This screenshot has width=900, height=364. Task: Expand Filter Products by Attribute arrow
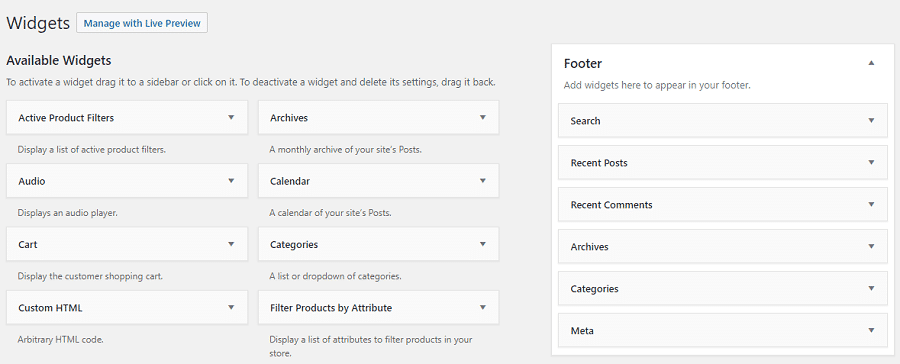(483, 307)
